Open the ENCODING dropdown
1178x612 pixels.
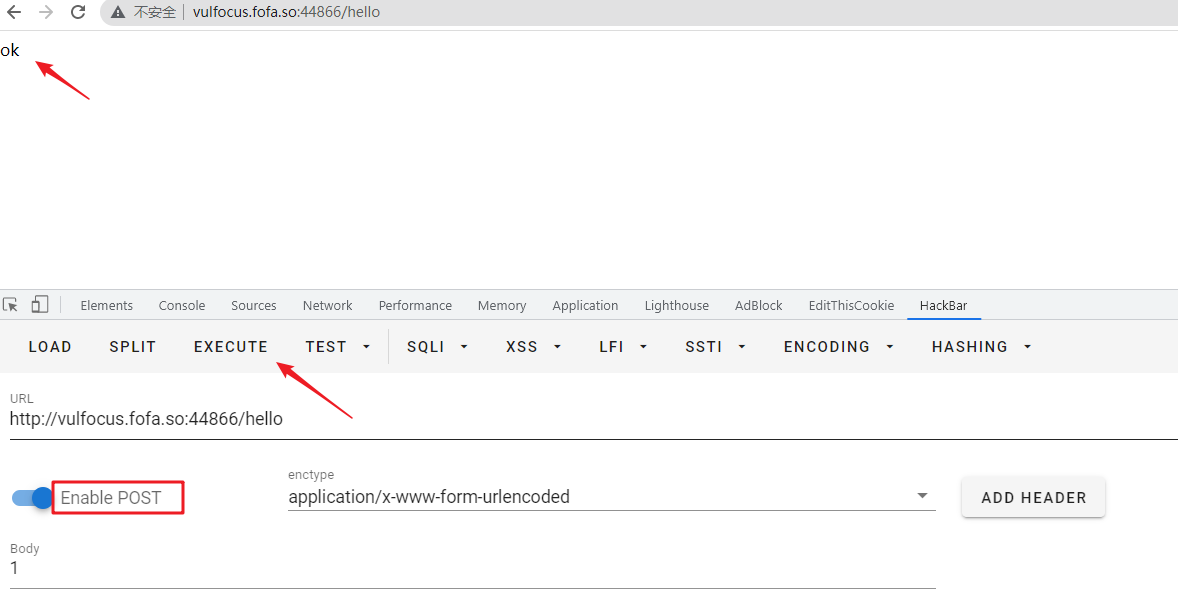pyautogui.click(x=838, y=346)
